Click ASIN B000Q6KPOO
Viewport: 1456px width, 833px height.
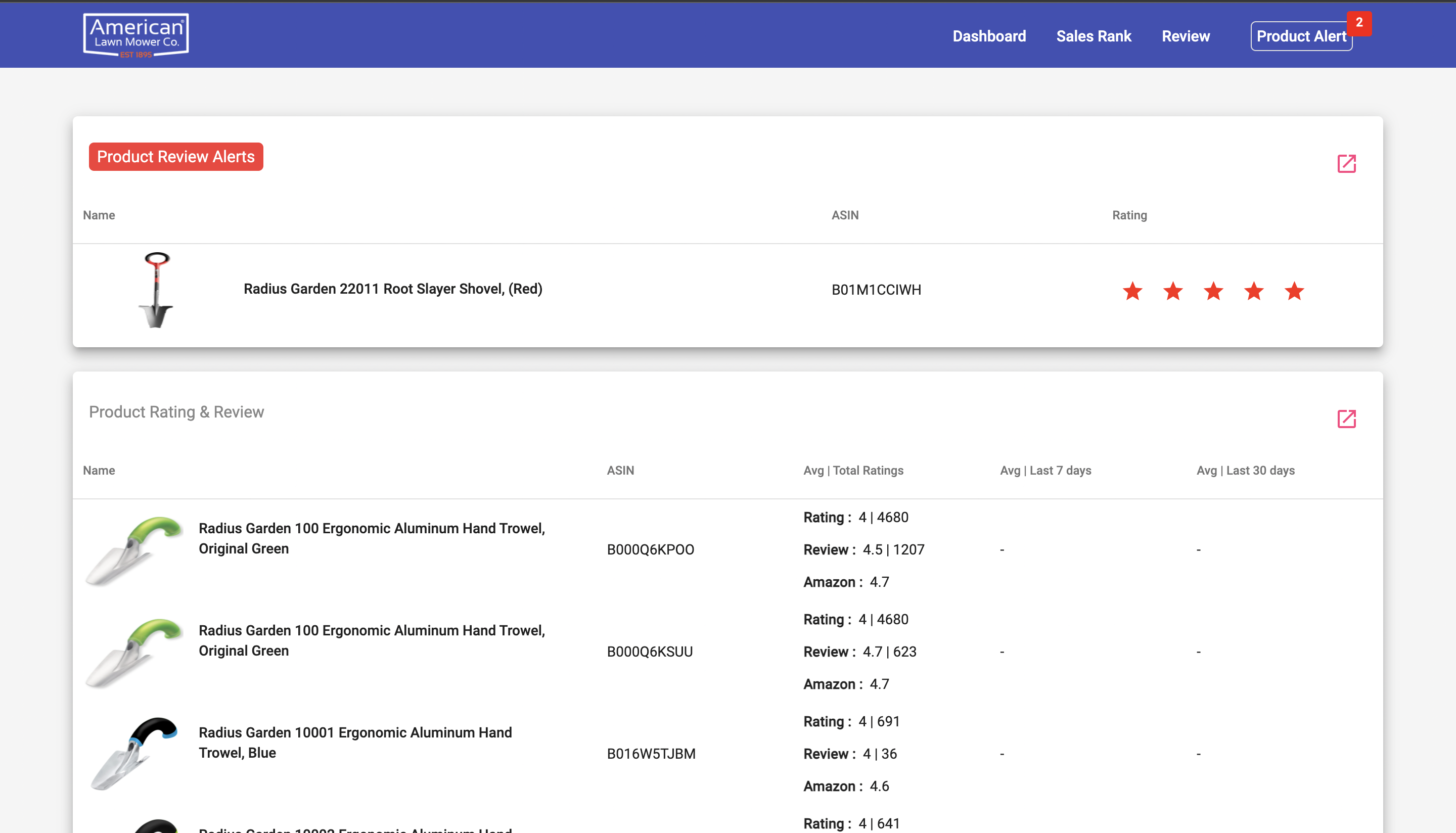651,550
